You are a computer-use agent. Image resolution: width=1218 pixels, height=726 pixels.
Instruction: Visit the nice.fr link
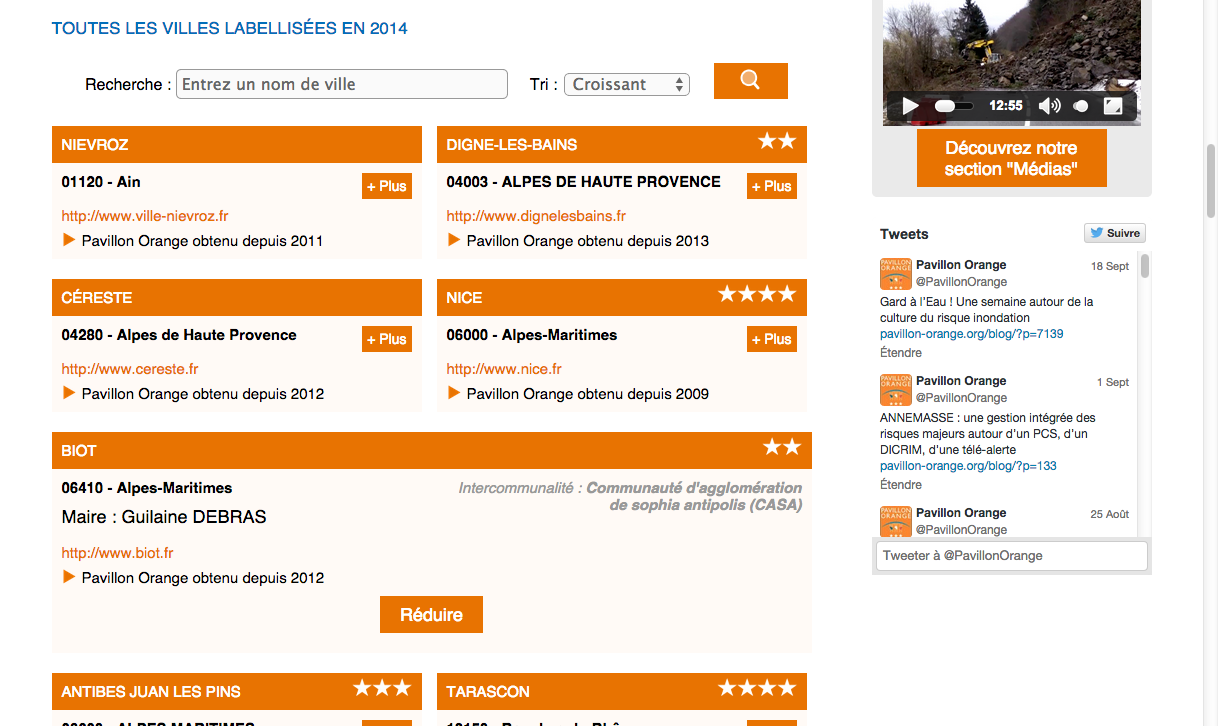click(x=504, y=369)
